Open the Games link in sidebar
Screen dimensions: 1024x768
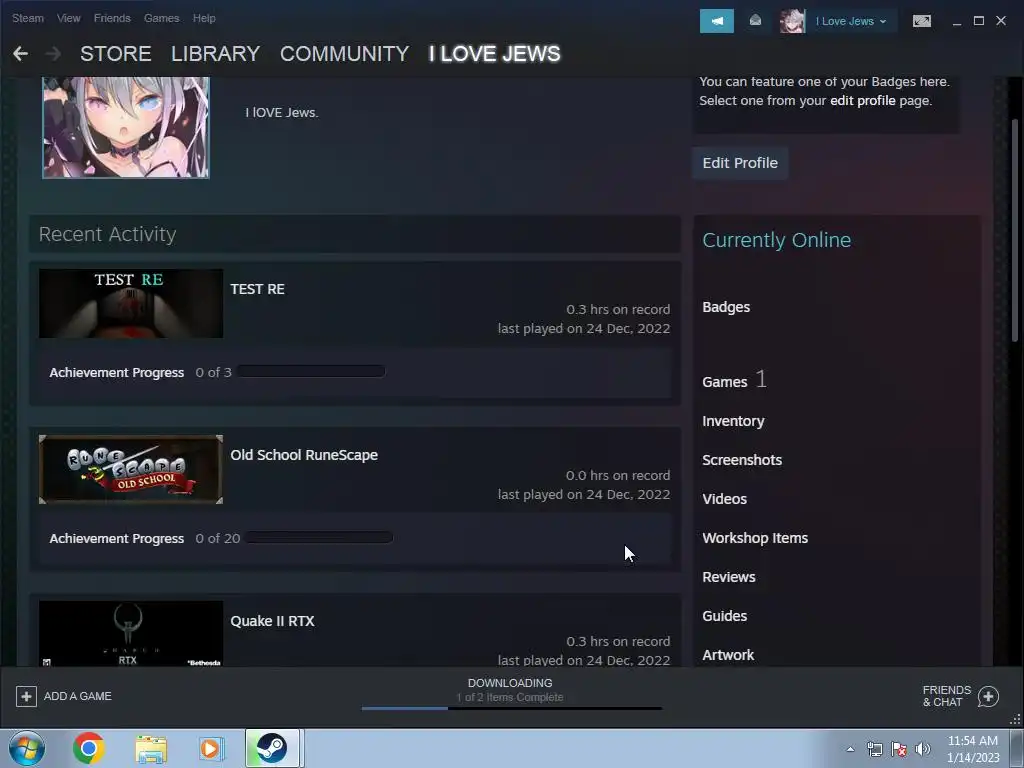(724, 382)
